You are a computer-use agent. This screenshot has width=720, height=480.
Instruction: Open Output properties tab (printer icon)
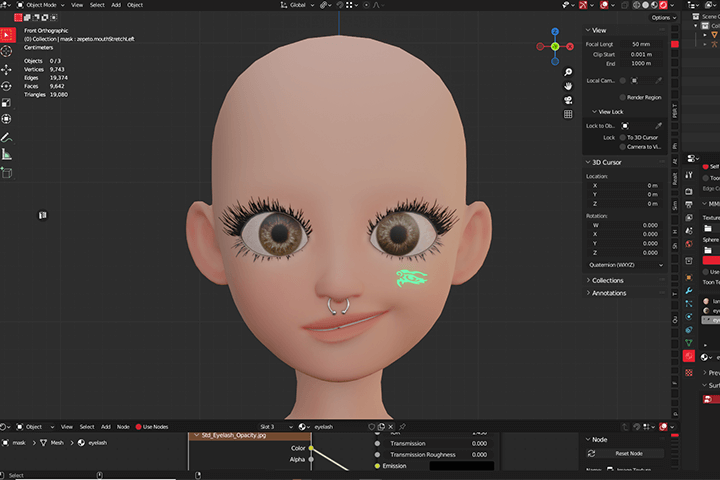pos(689,204)
